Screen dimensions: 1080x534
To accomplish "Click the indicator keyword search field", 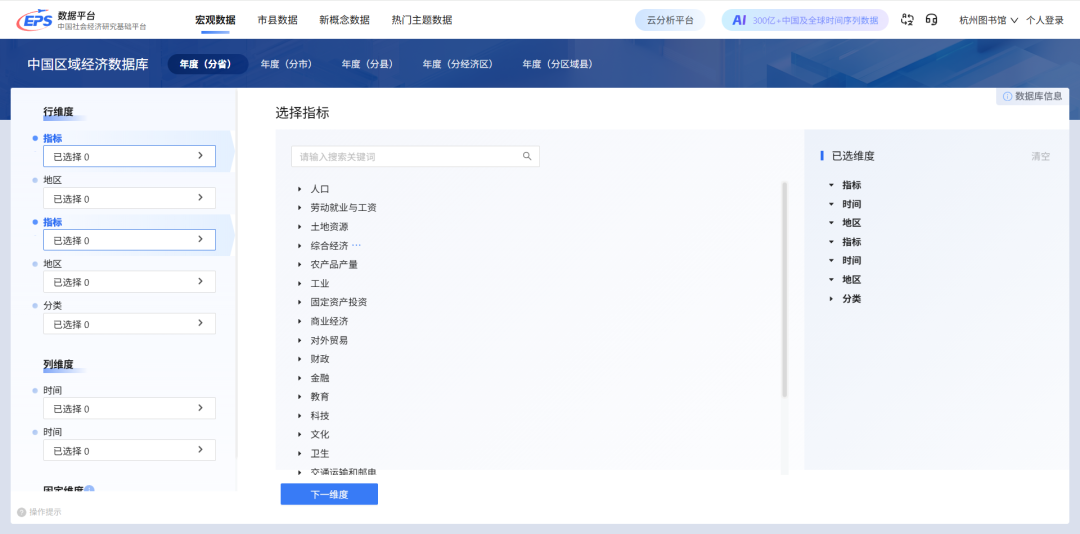I will [x=405, y=157].
